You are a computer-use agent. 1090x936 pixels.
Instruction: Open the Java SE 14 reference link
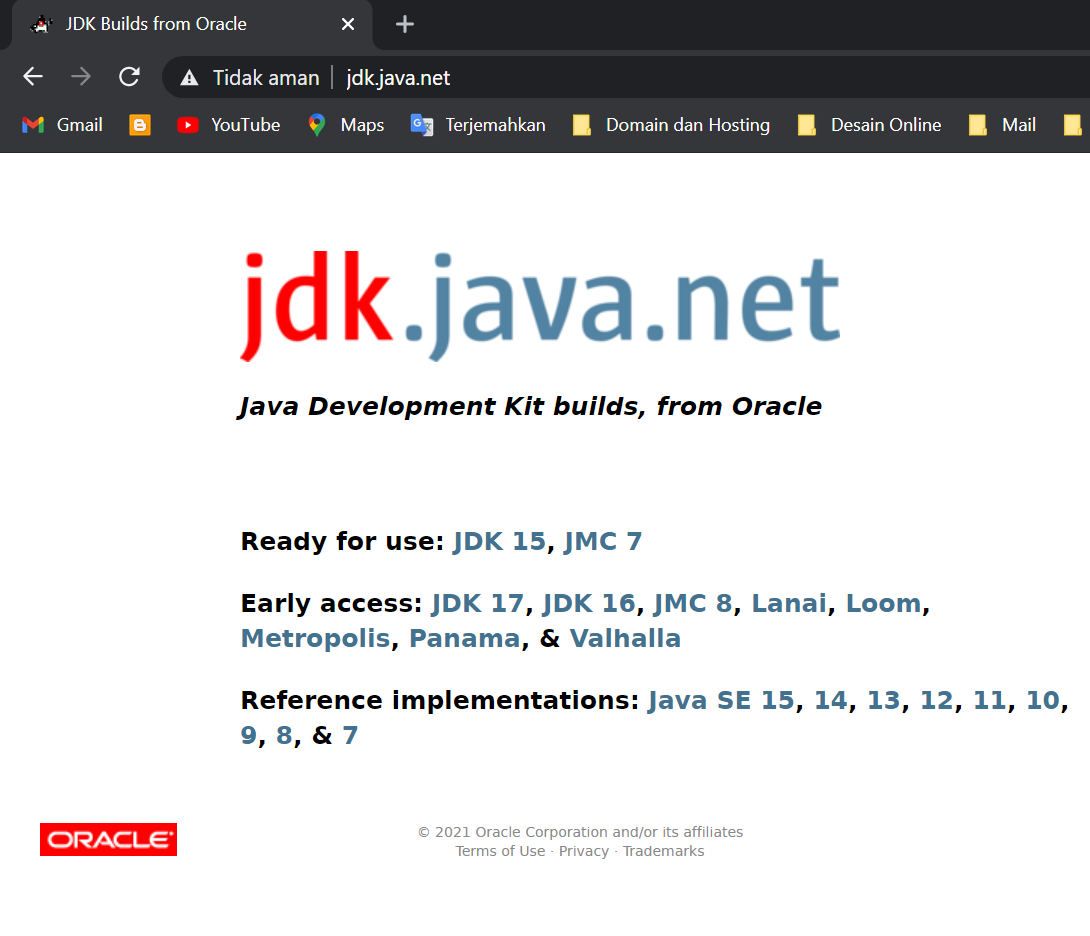click(x=831, y=700)
